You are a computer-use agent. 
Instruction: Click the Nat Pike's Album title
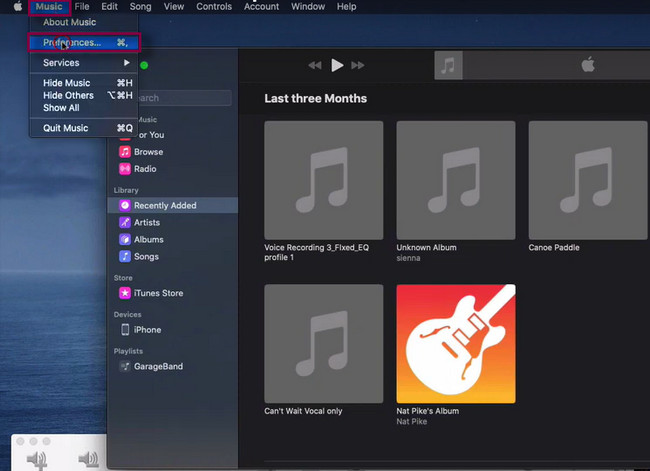tap(428, 411)
